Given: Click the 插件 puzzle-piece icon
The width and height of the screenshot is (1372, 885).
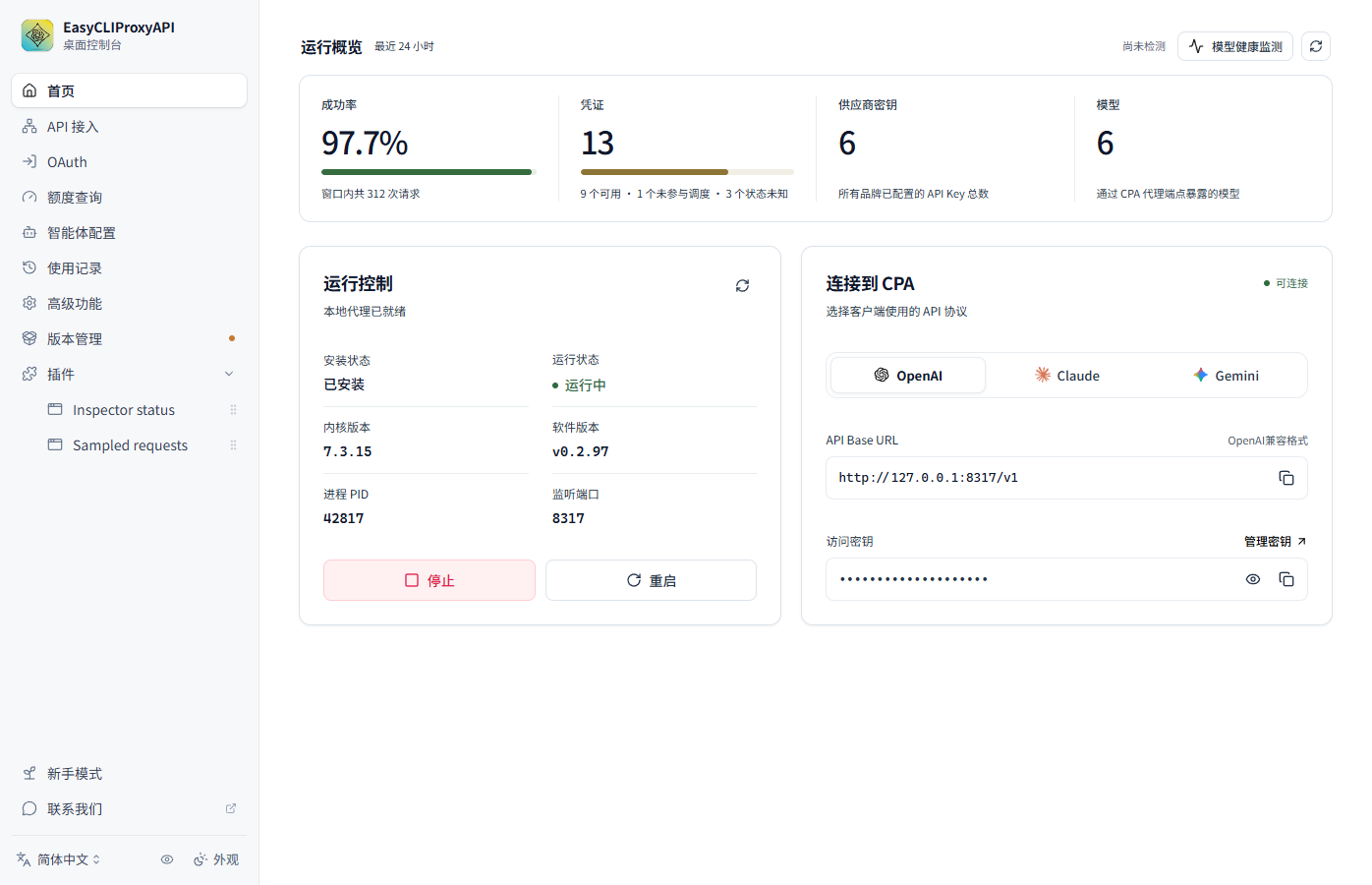Looking at the screenshot, I should (x=29, y=374).
